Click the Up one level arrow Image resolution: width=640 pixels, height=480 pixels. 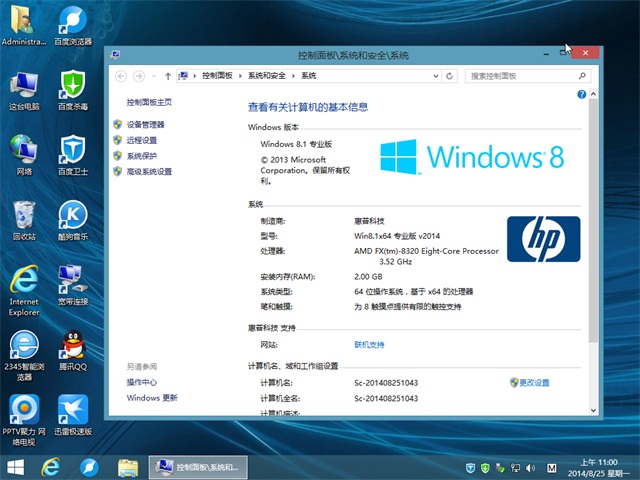166,75
